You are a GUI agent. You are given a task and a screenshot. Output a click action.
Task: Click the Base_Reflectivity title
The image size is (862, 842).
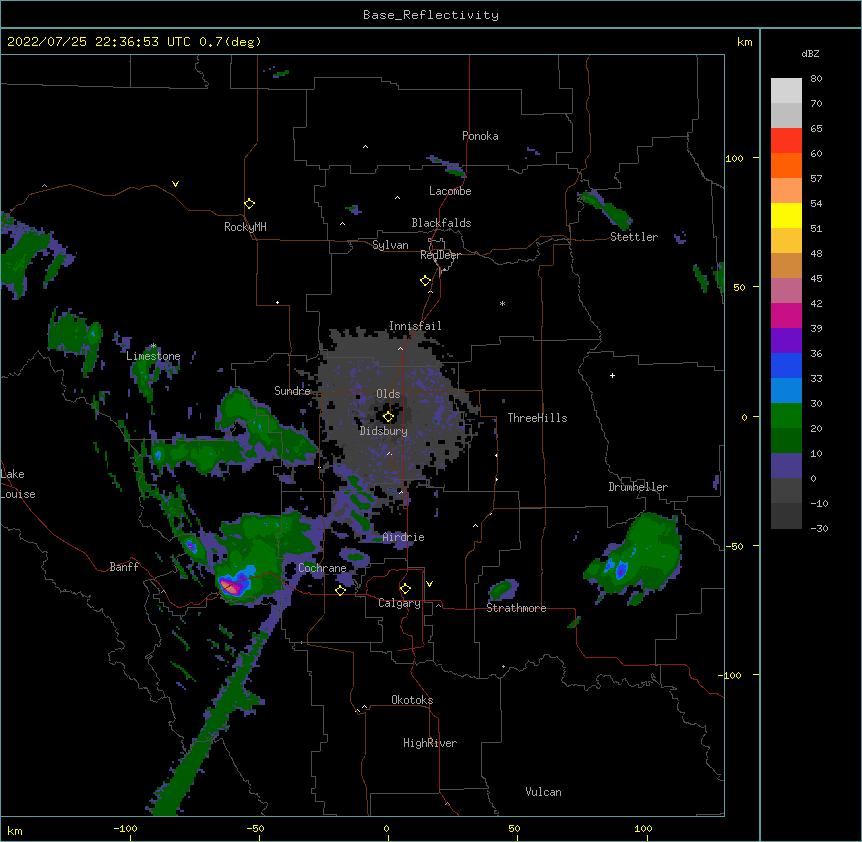tap(431, 15)
